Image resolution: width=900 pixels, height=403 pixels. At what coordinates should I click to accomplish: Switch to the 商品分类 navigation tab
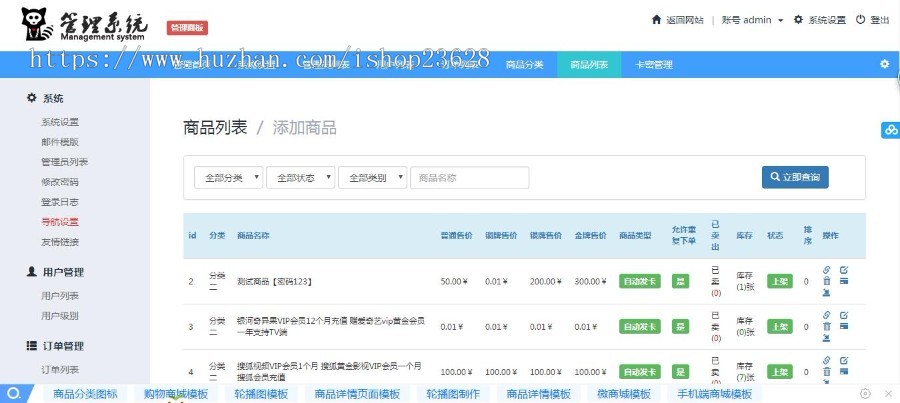[525, 64]
